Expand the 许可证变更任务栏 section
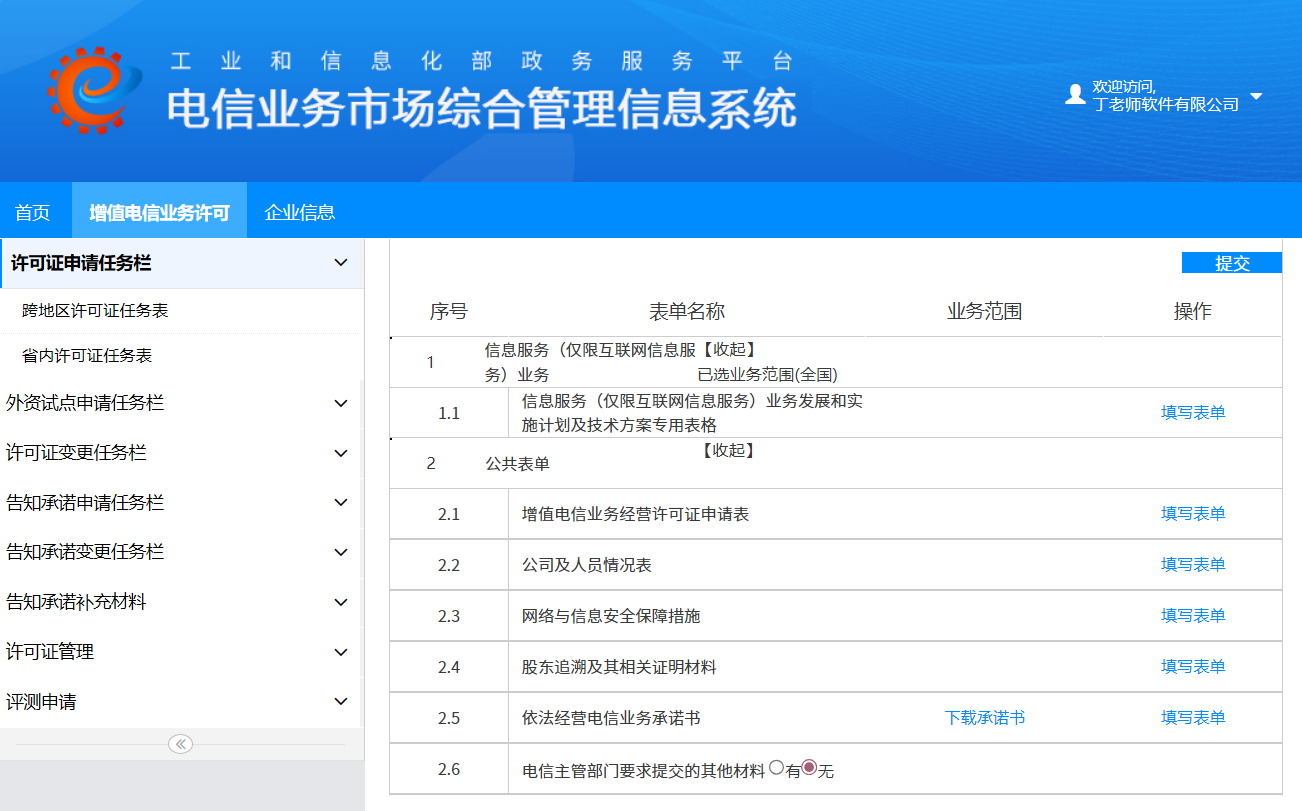This screenshot has width=1302, height=811. (x=340, y=453)
